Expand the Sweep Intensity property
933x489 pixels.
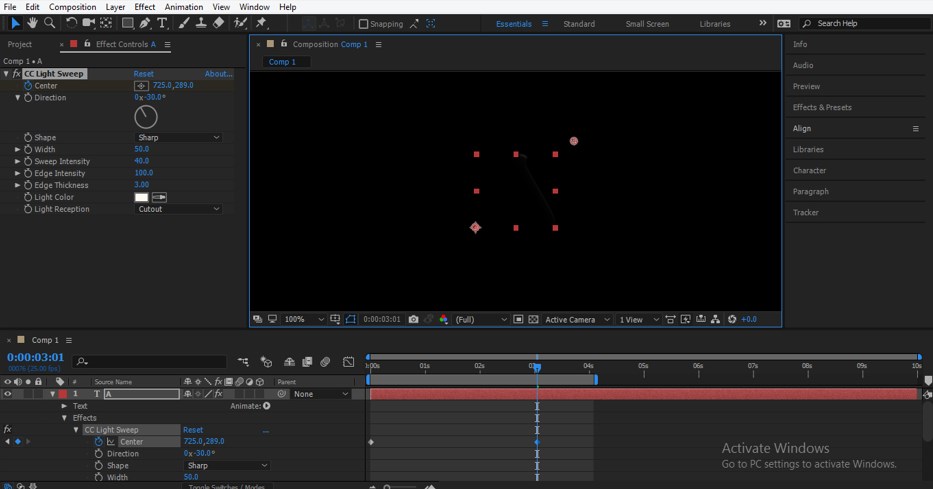coord(17,162)
